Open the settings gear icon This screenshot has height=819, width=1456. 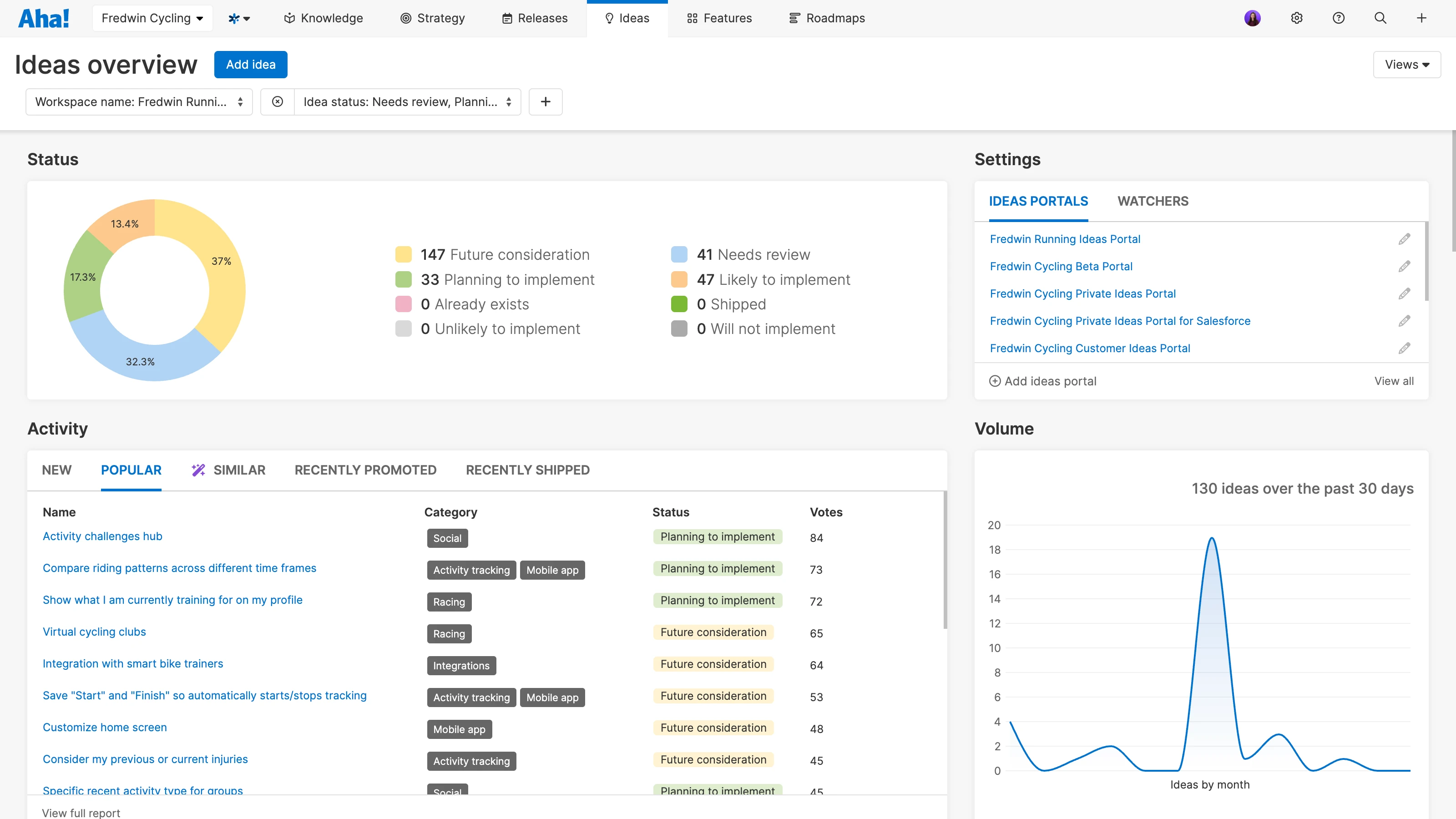coord(1297,18)
